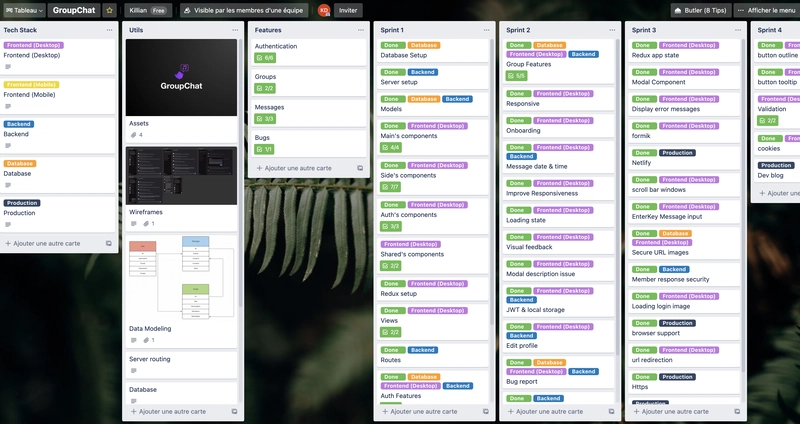800x424 pixels.
Task: Click Side's components 7/7 checklist badge
Action: [391, 187]
